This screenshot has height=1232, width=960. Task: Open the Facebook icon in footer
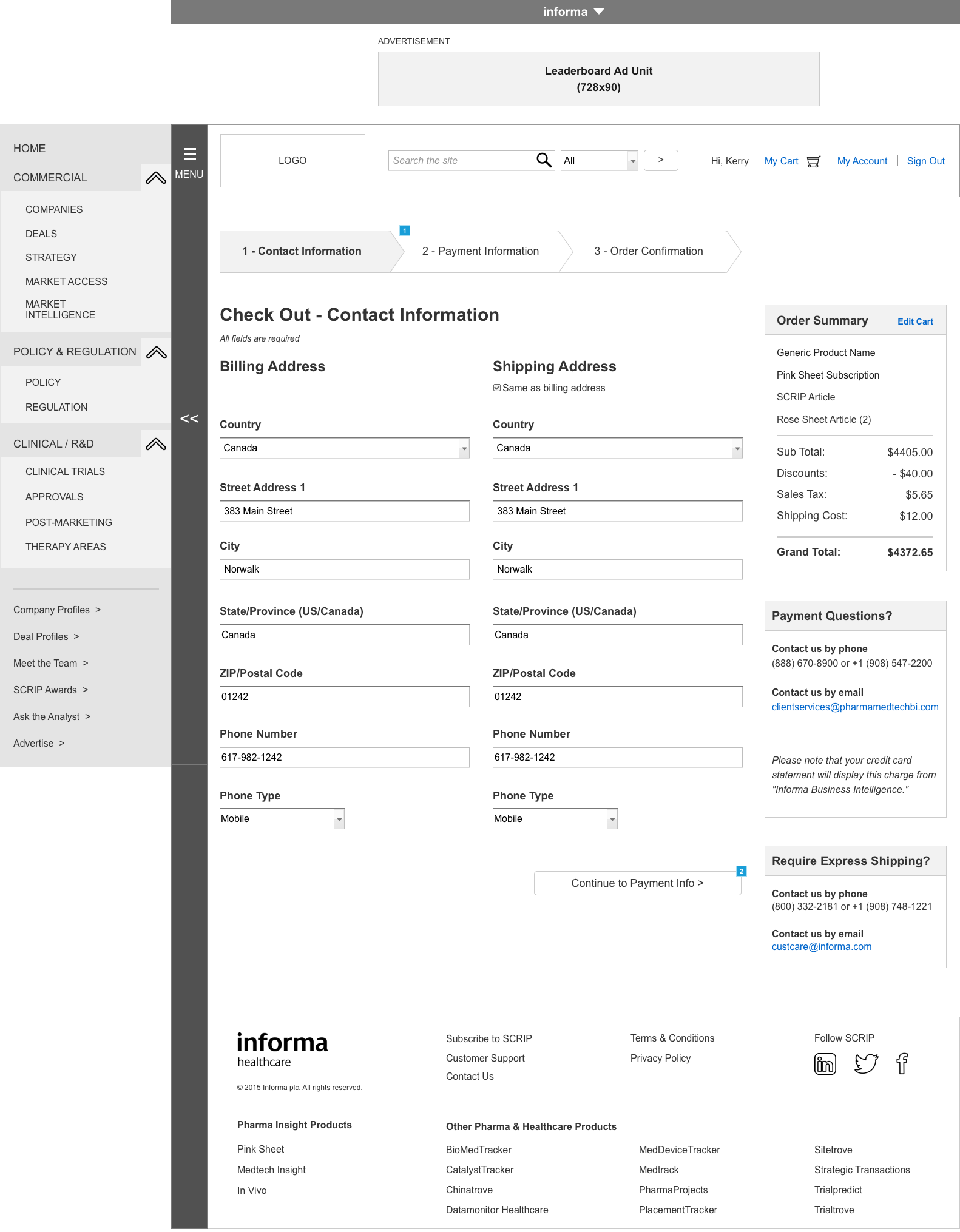902,1063
